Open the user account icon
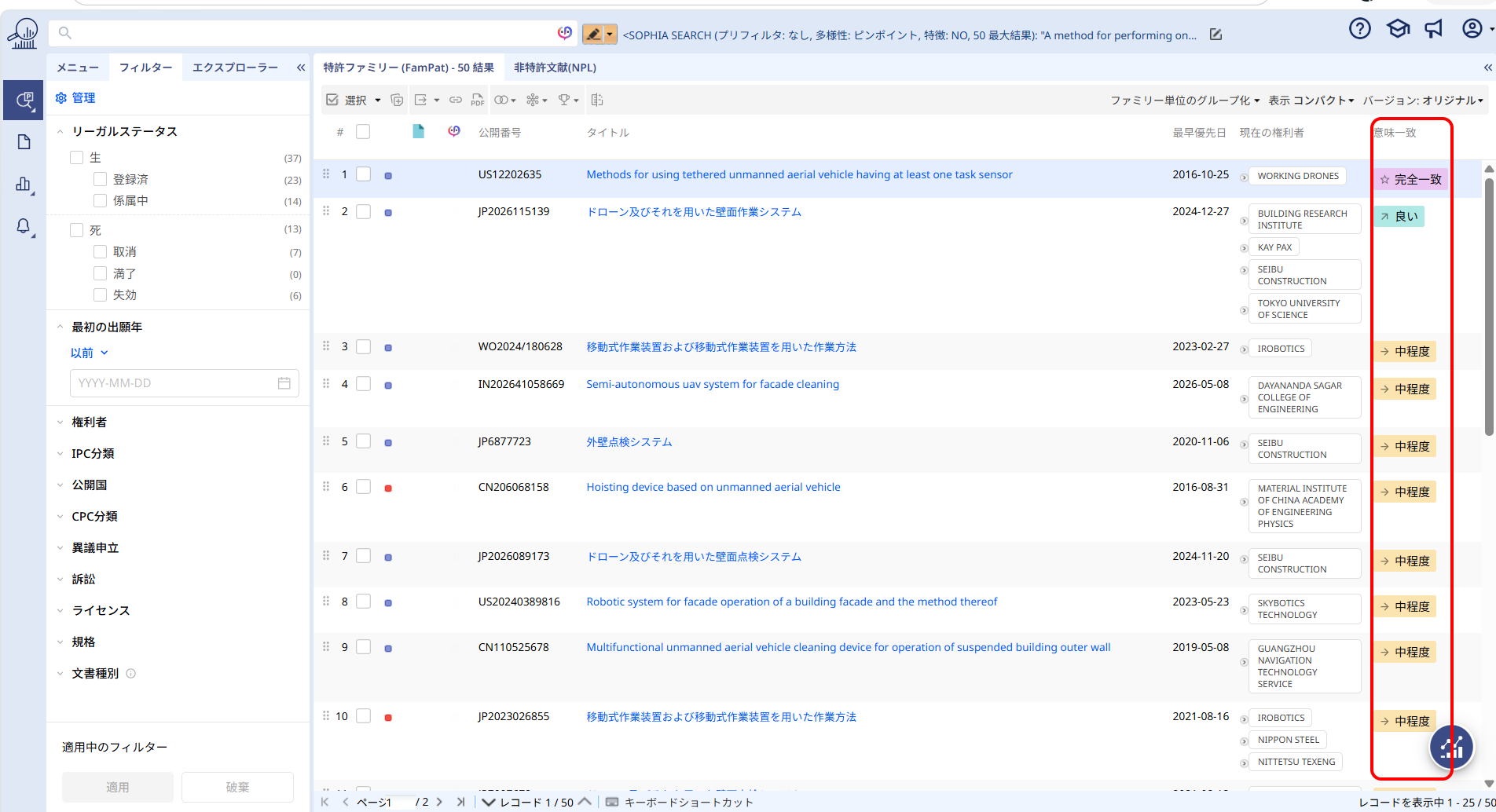Image resolution: width=1496 pixels, height=812 pixels. (x=1472, y=29)
